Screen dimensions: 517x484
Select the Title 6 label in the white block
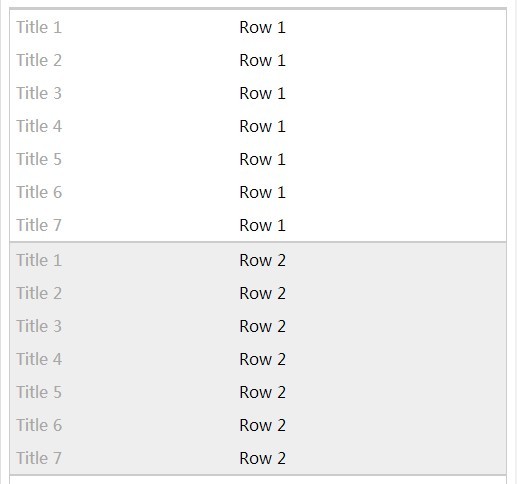tap(39, 192)
